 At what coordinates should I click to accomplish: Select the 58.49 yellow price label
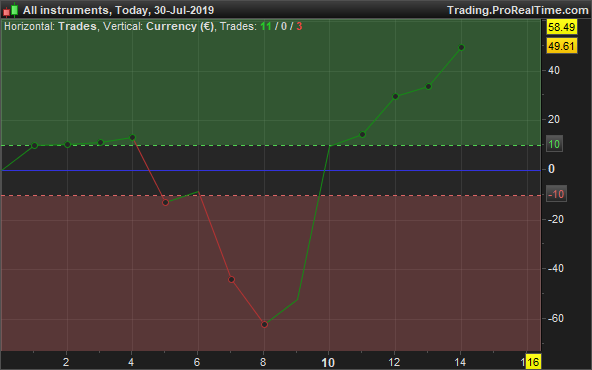click(x=562, y=27)
